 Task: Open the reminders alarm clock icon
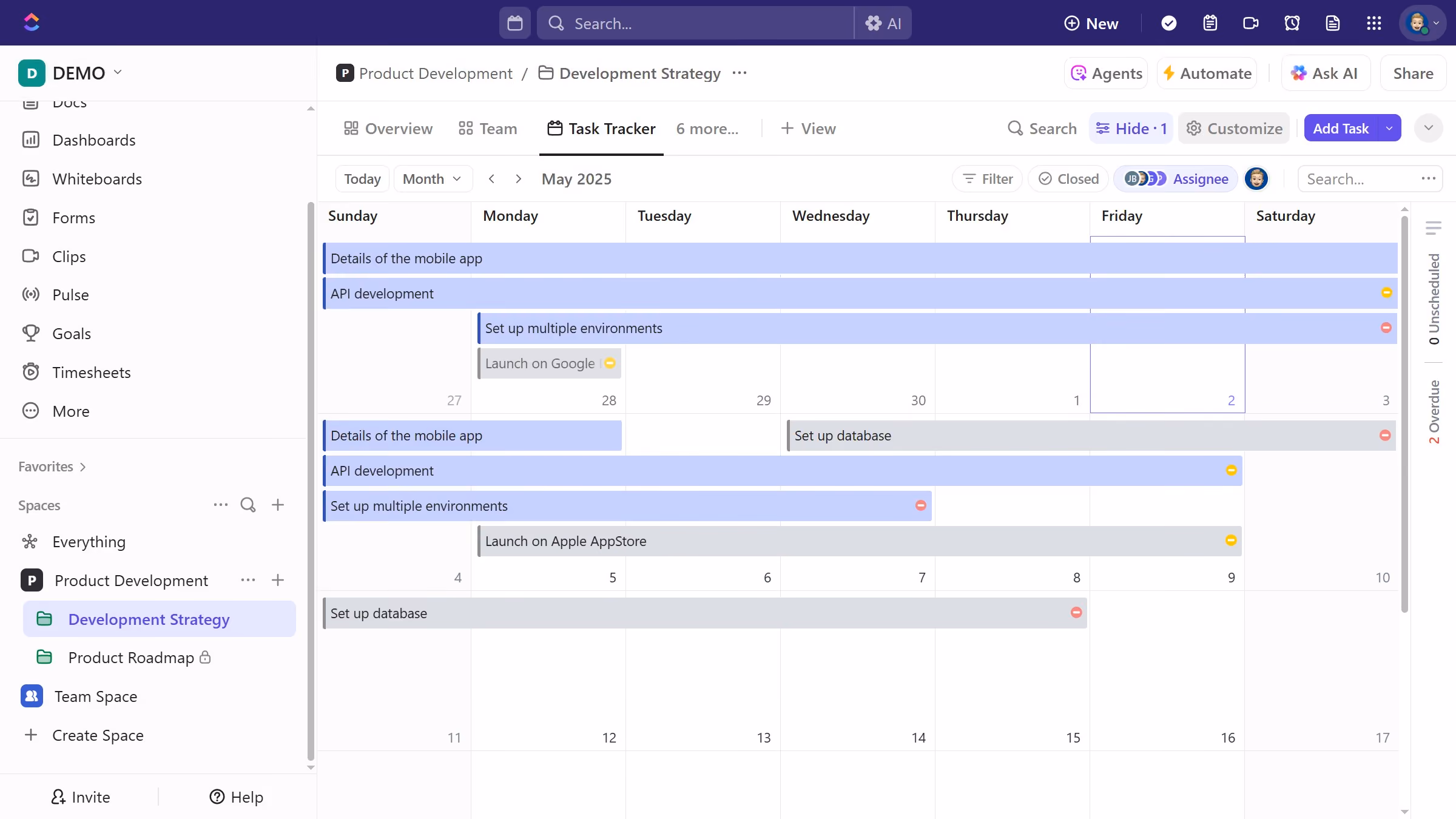coord(1292,23)
